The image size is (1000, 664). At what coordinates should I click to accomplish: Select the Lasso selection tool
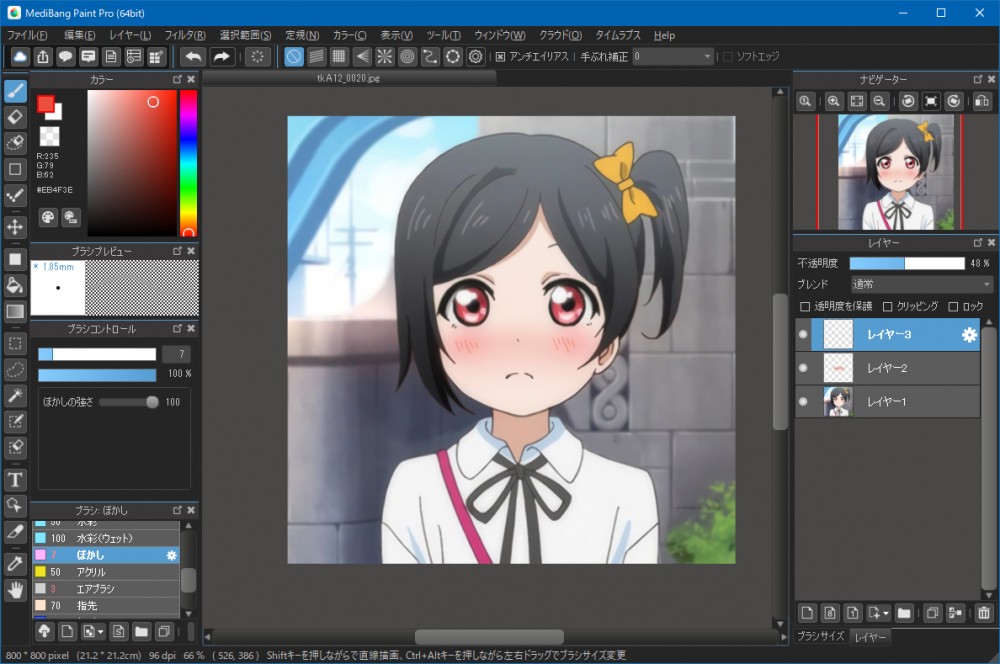point(15,369)
